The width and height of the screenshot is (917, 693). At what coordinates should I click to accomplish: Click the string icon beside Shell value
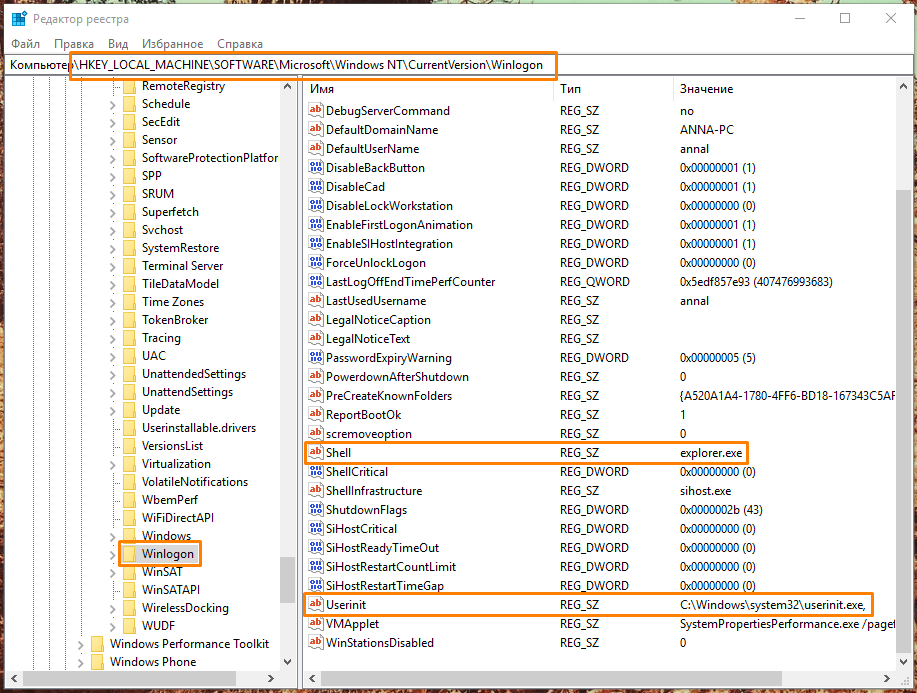point(316,452)
